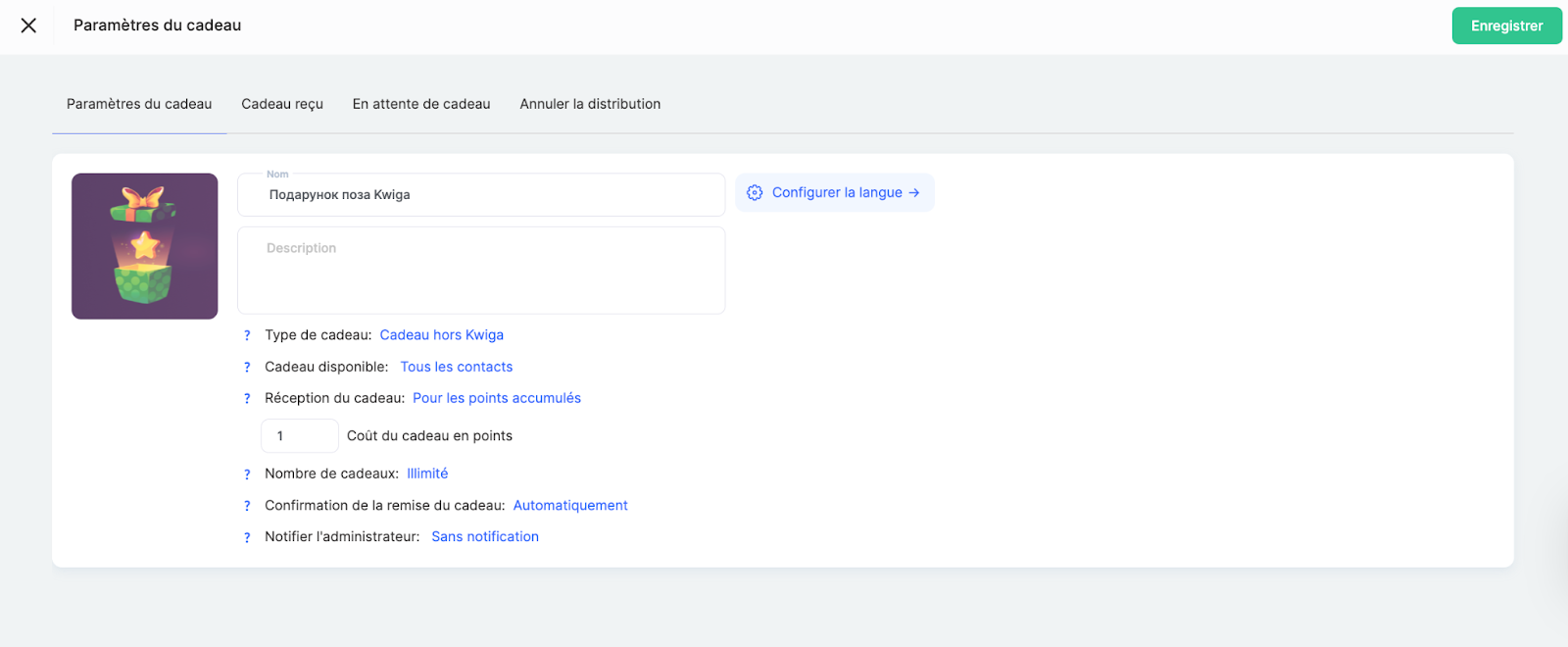Open the Tous les contacts selector
1568x647 pixels.
tap(456, 367)
